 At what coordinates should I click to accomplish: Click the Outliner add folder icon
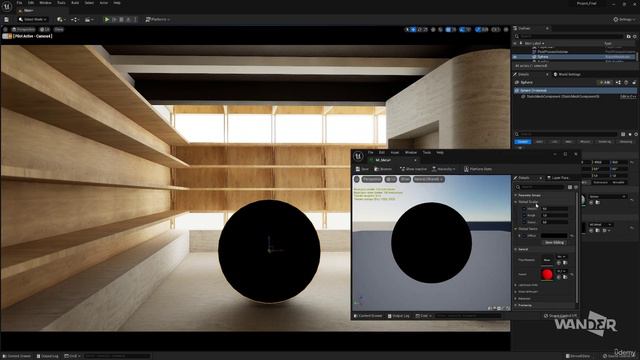628,36
